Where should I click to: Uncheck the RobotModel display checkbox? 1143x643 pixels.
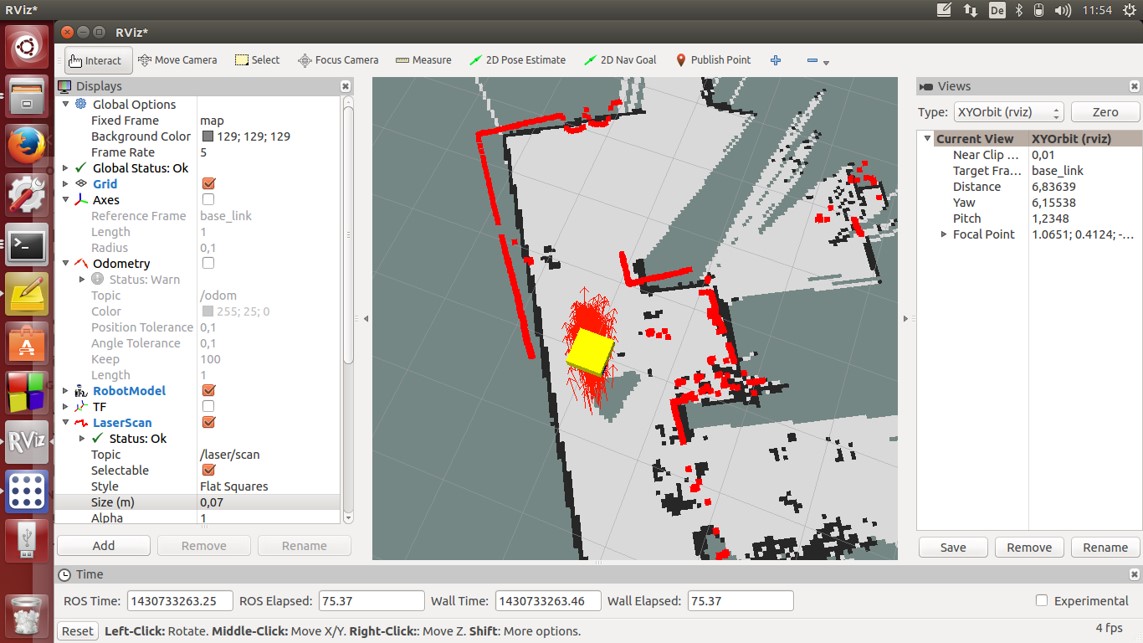coord(208,391)
